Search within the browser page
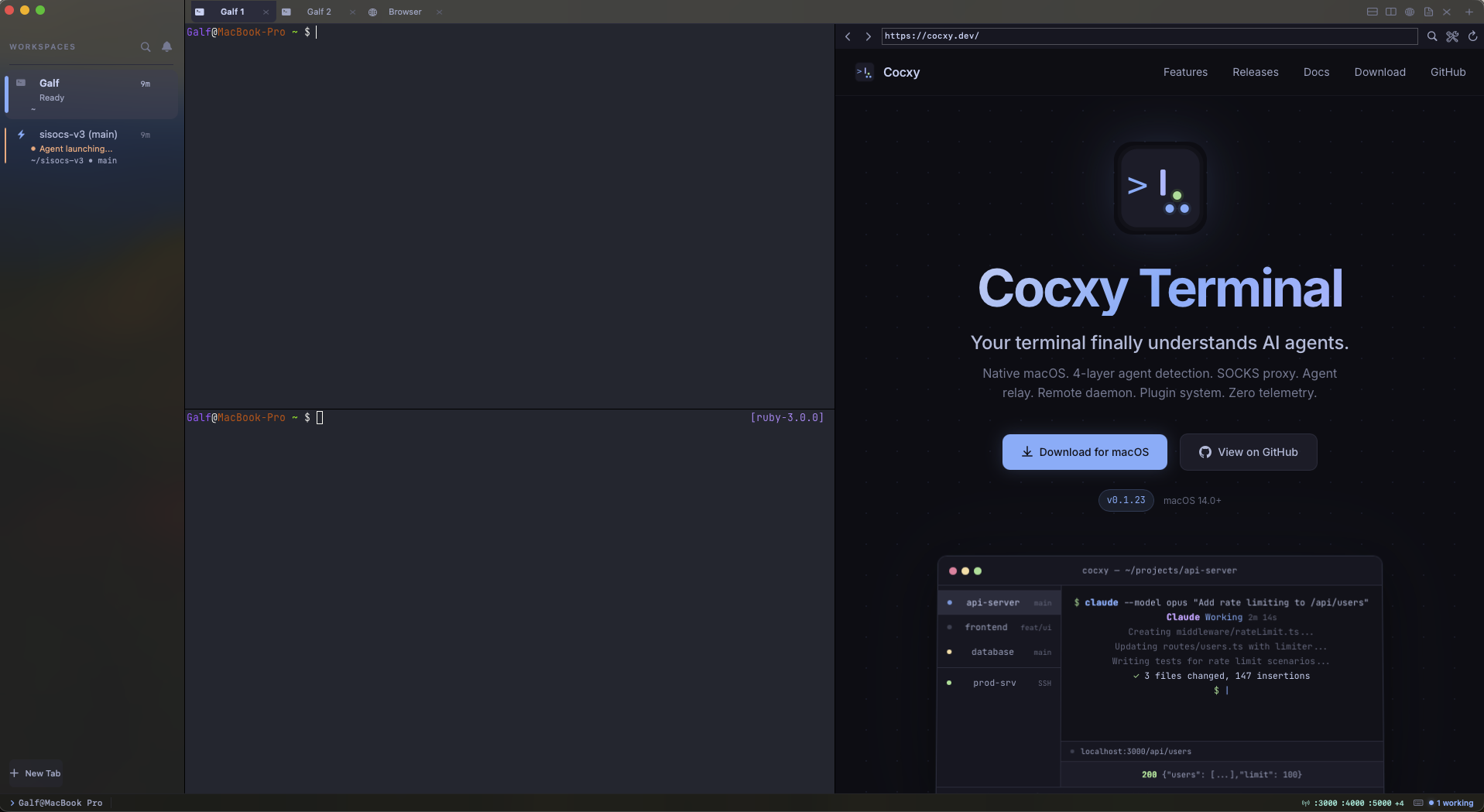The image size is (1484, 812). tap(1432, 36)
